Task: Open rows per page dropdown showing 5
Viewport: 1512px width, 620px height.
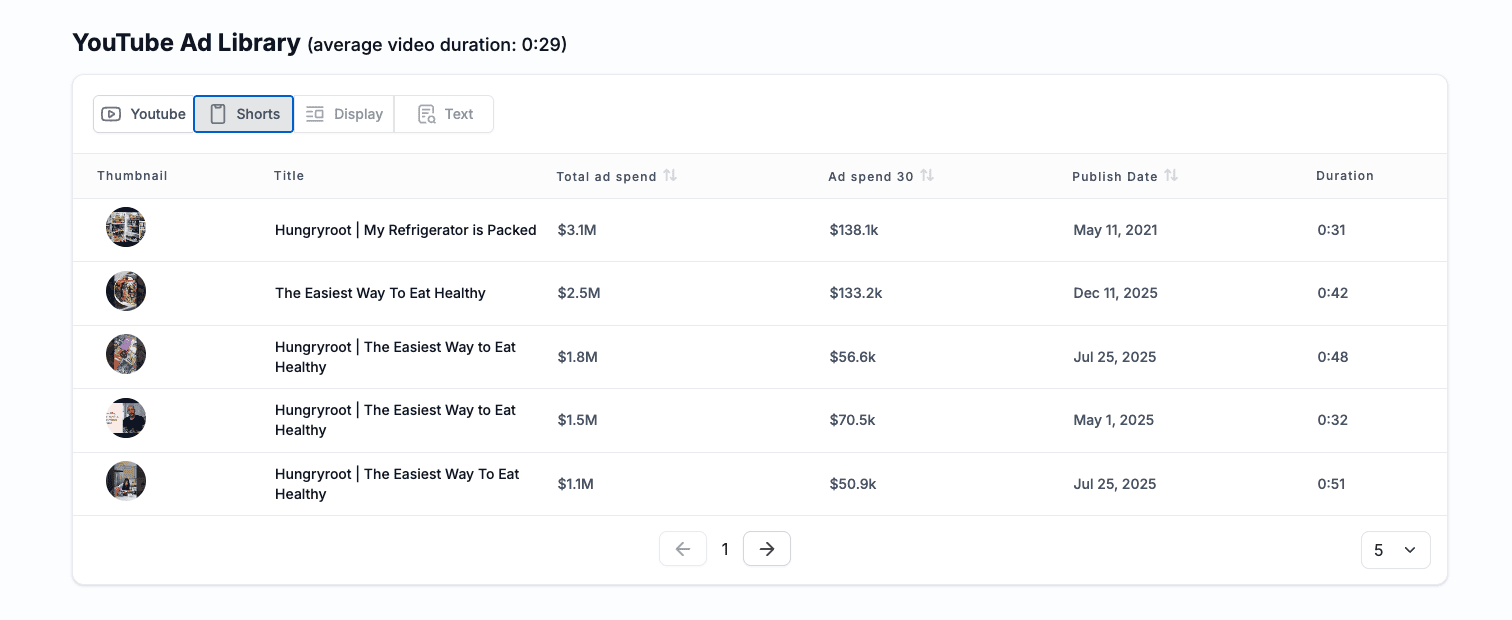Action: (1396, 550)
